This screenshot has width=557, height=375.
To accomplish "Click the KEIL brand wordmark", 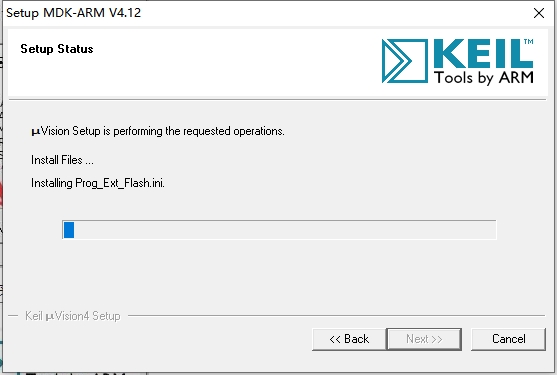I will click(480, 54).
